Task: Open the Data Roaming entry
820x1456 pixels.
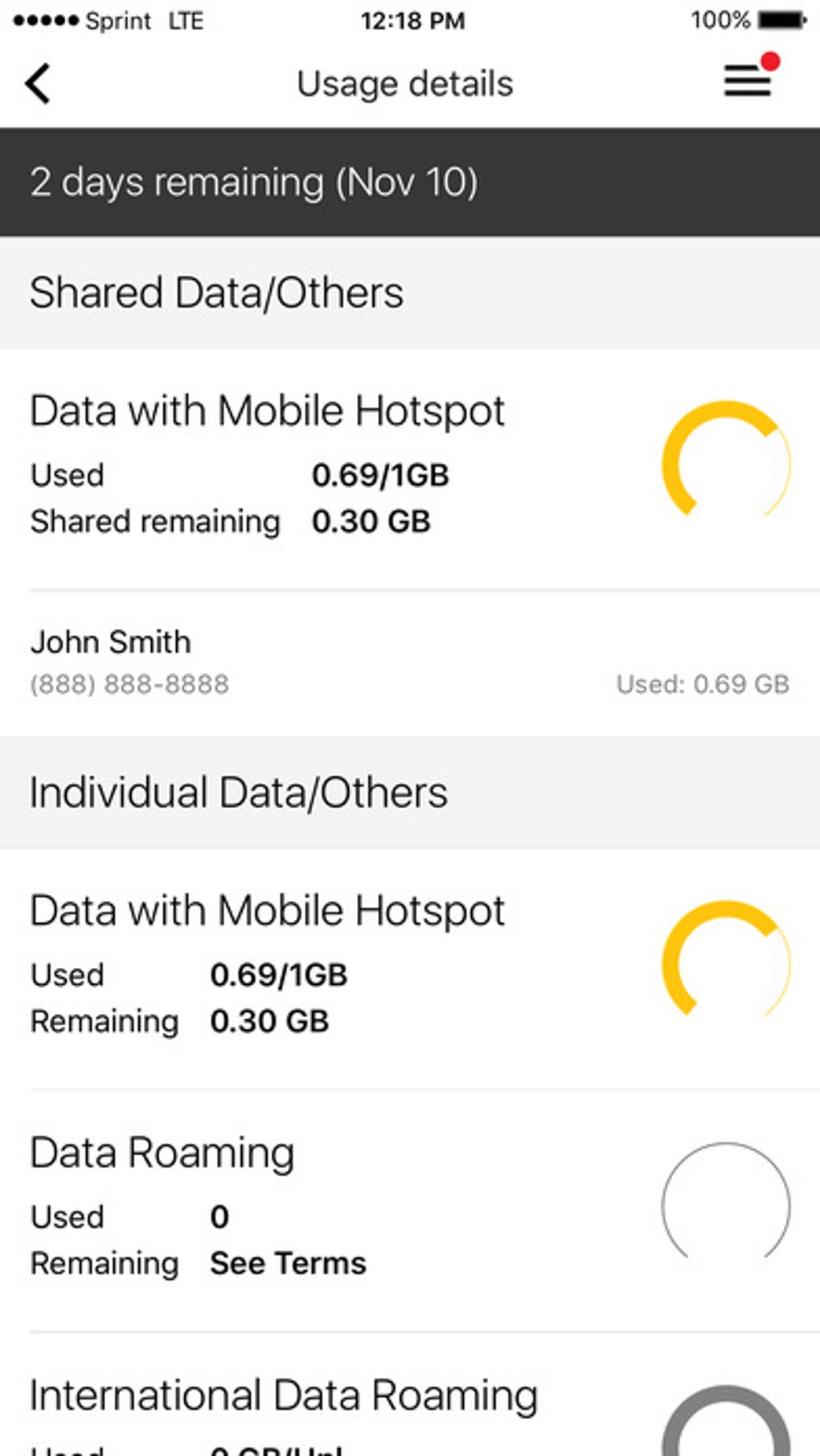Action: click(x=162, y=1153)
